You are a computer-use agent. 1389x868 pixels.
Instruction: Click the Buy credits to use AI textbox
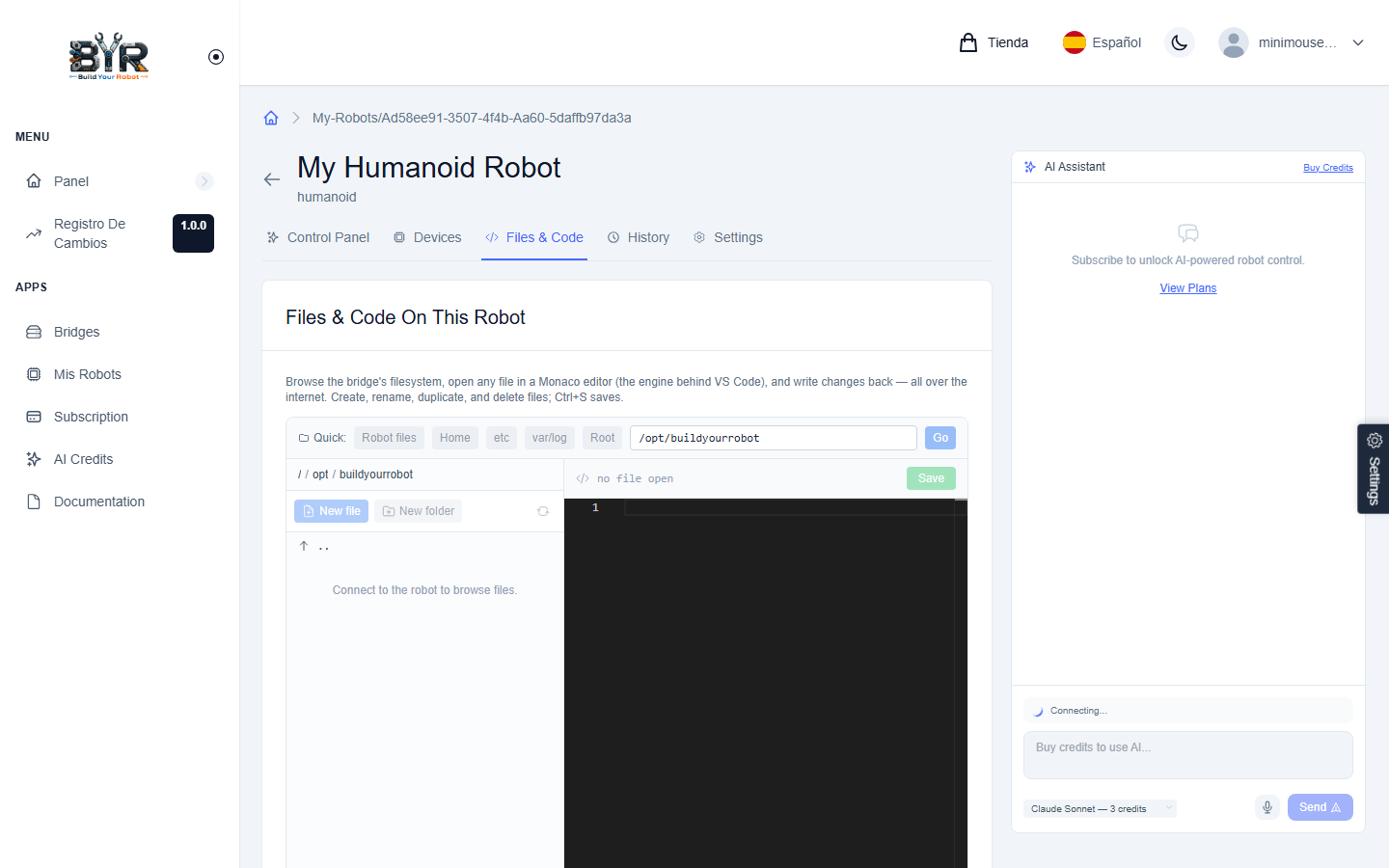1188,755
